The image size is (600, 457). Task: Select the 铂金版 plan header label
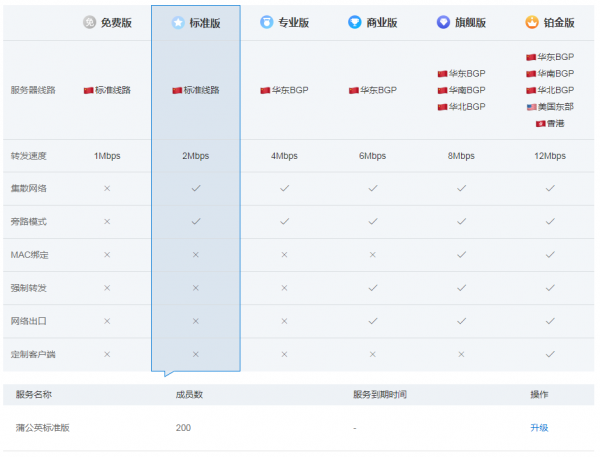559,22
